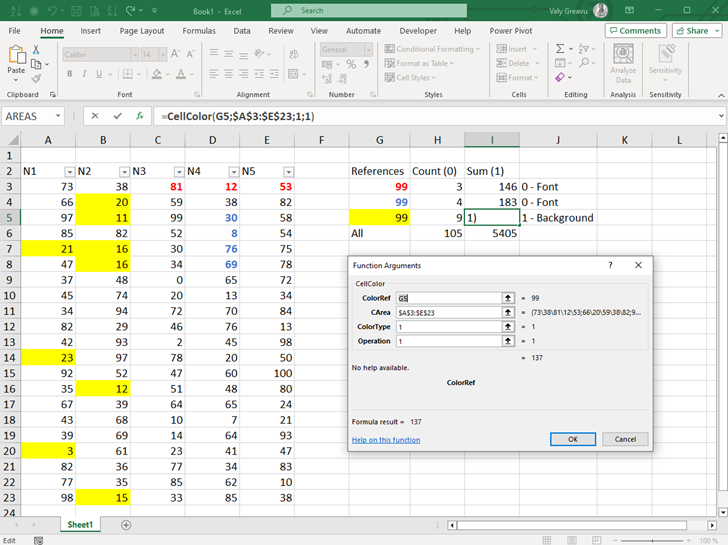Expand the Name Box function dropdown

tap(59, 116)
